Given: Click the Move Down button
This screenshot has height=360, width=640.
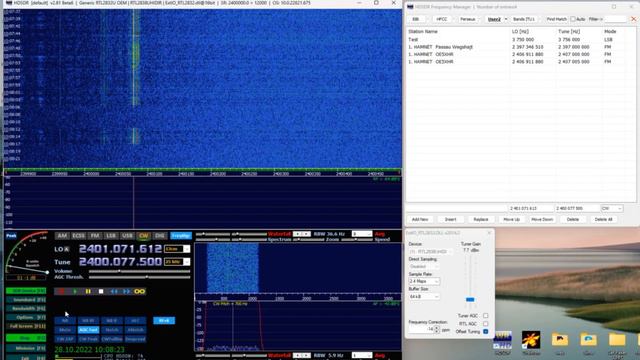Looking at the screenshot, I should (542, 220).
